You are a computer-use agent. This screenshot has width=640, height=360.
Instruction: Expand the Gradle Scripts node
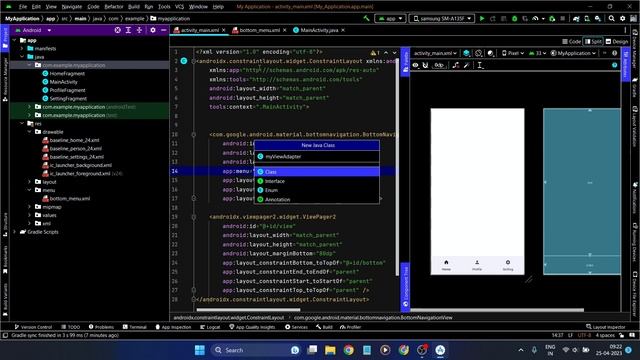click(x=15, y=232)
